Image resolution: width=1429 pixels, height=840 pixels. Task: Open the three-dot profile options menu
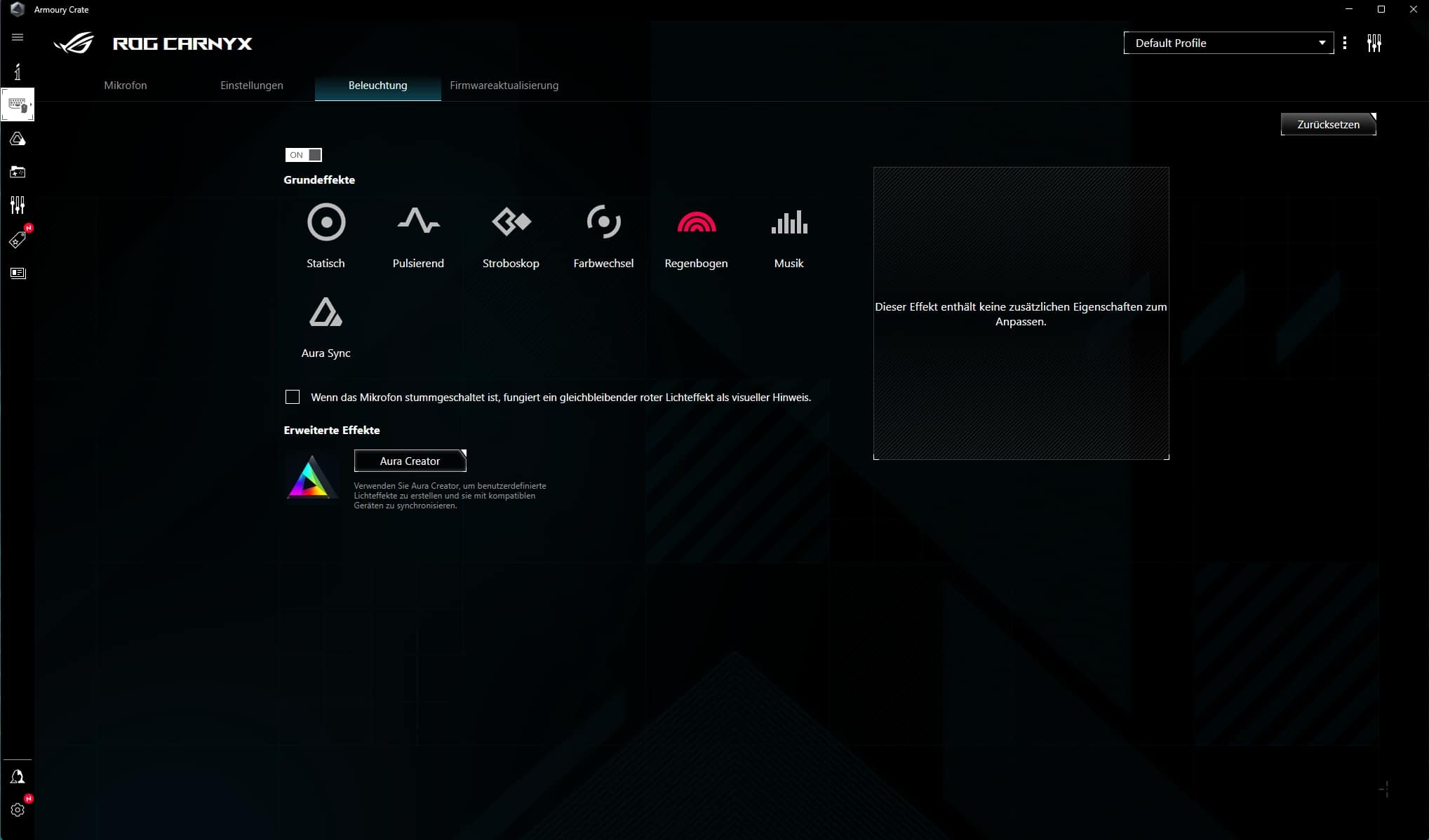1344,43
